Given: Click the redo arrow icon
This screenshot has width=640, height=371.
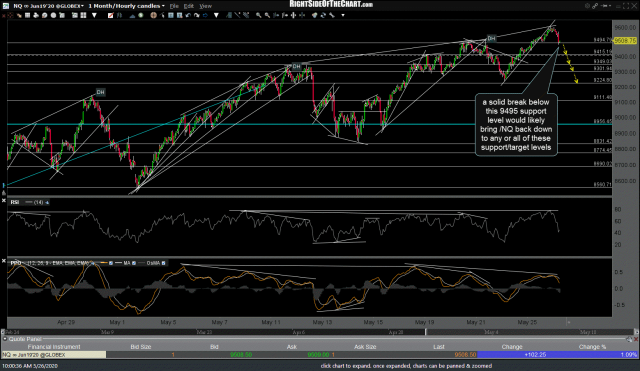Looking at the screenshot, I should pyautogui.click(x=196, y=15).
